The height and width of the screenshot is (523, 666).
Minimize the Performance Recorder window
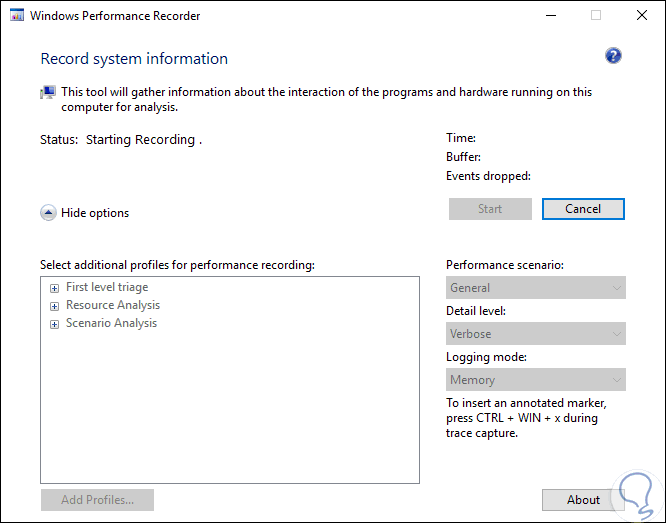pos(551,16)
